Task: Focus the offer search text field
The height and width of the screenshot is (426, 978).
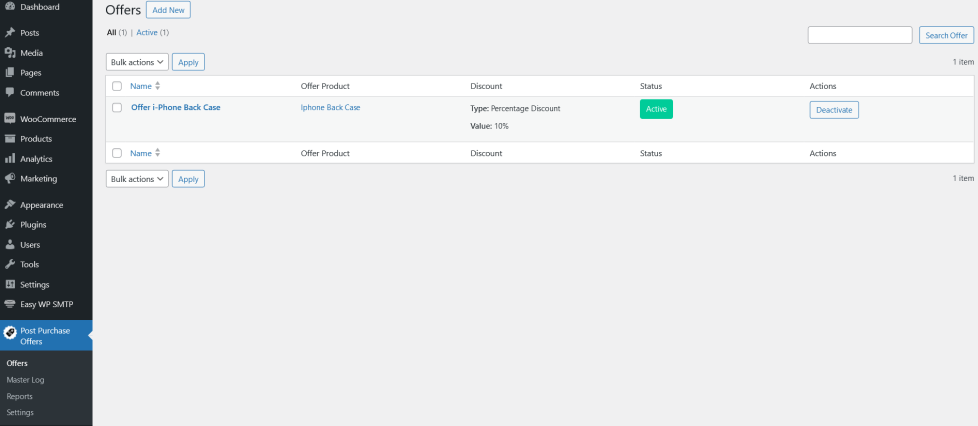Action: coord(860,35)
